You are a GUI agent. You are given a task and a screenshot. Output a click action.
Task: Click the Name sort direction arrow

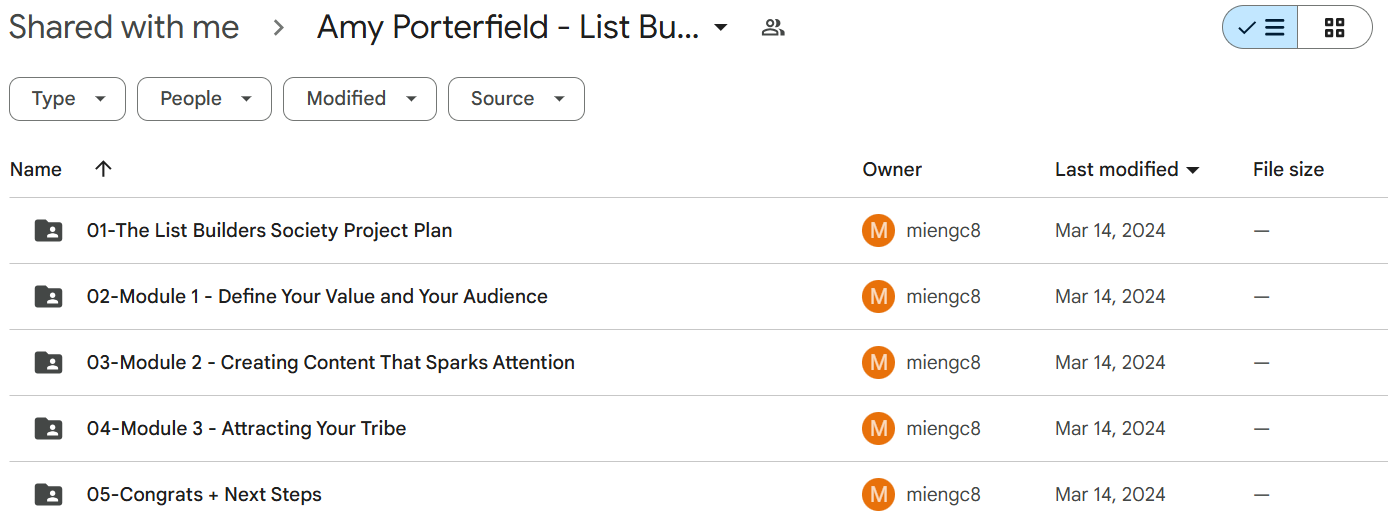pyautogui.click(x=102, y=169)
